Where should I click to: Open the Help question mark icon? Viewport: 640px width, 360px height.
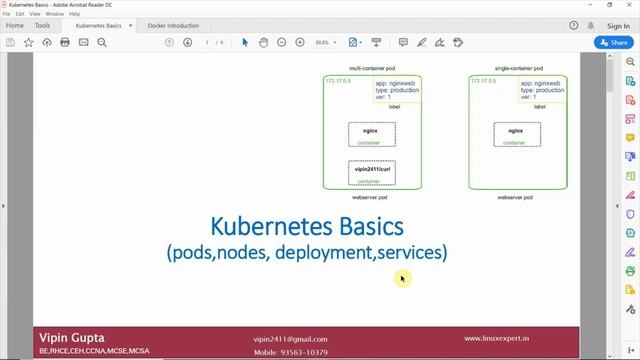point(573,26)
